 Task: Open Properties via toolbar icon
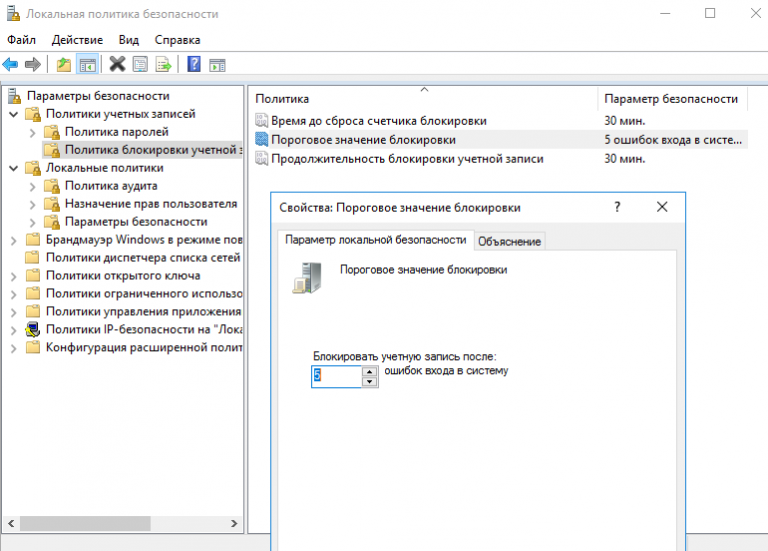tap(140, 65)
